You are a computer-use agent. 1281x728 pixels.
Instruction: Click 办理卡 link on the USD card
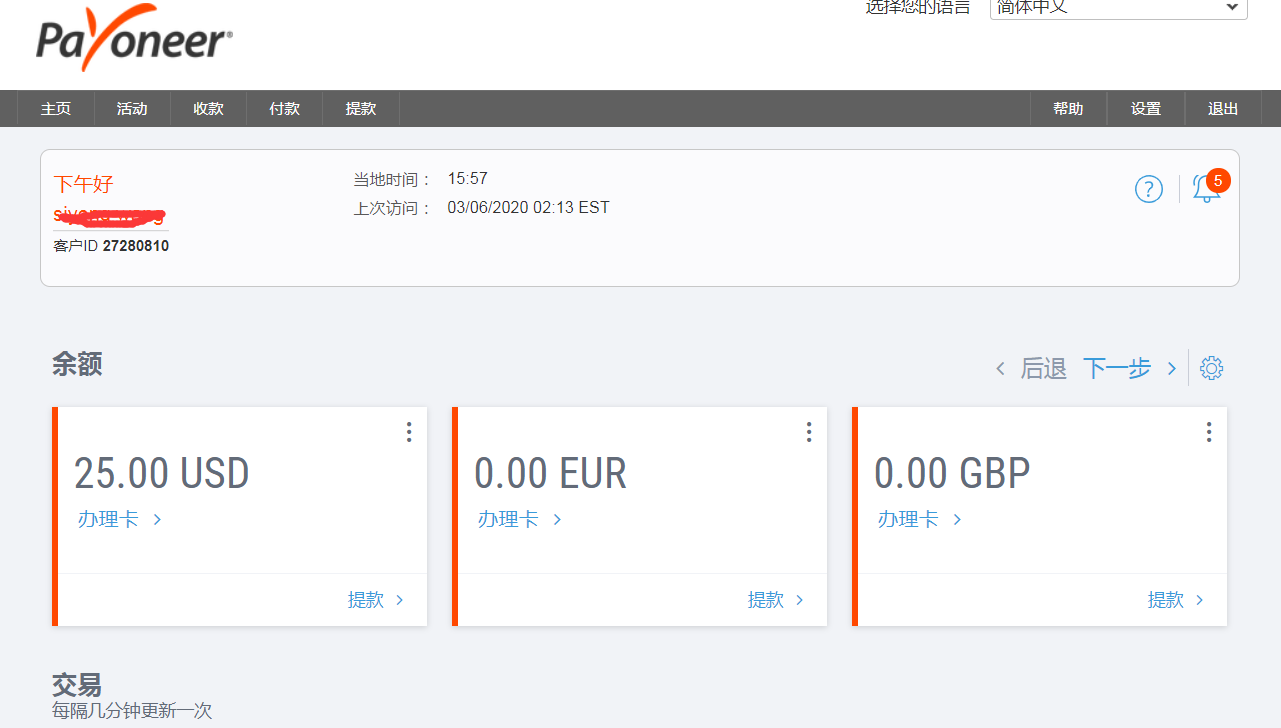pos(119,519)
